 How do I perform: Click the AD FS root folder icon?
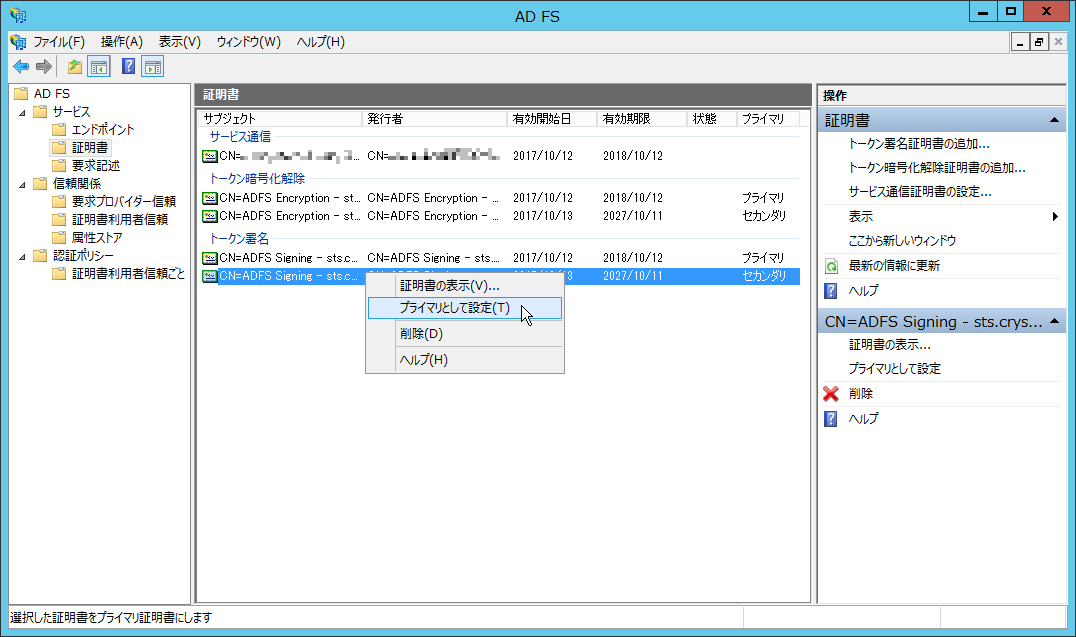21,93
